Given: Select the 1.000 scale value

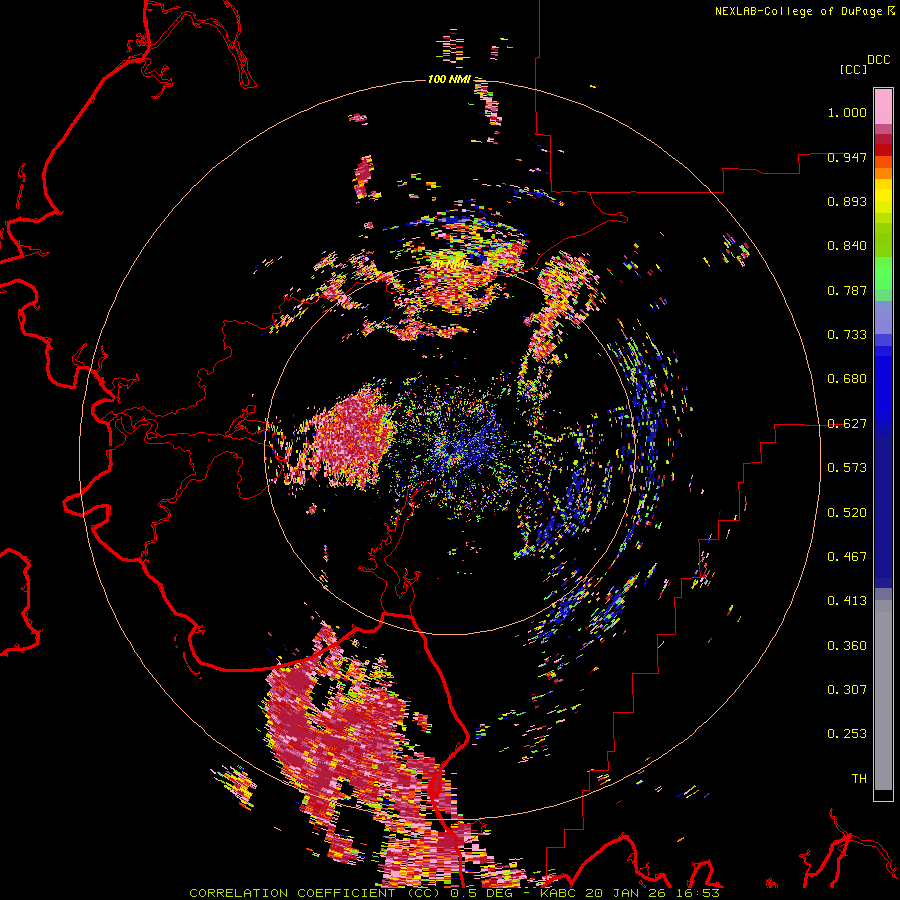Looking at the screenshot, I should [847, 112].
